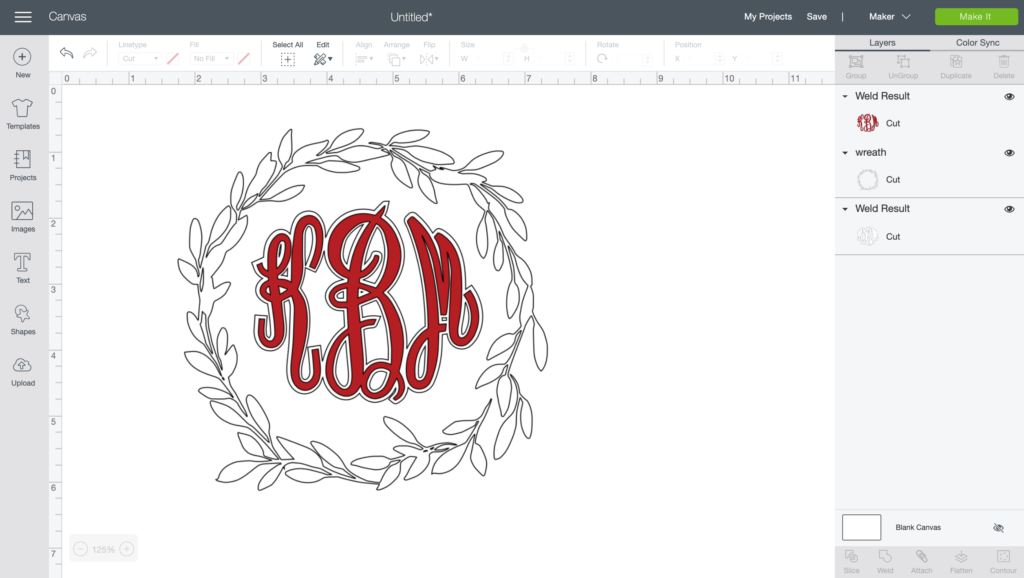Switch to the Color Sync tab
1024x578 pixels.
tap(977, 42)
